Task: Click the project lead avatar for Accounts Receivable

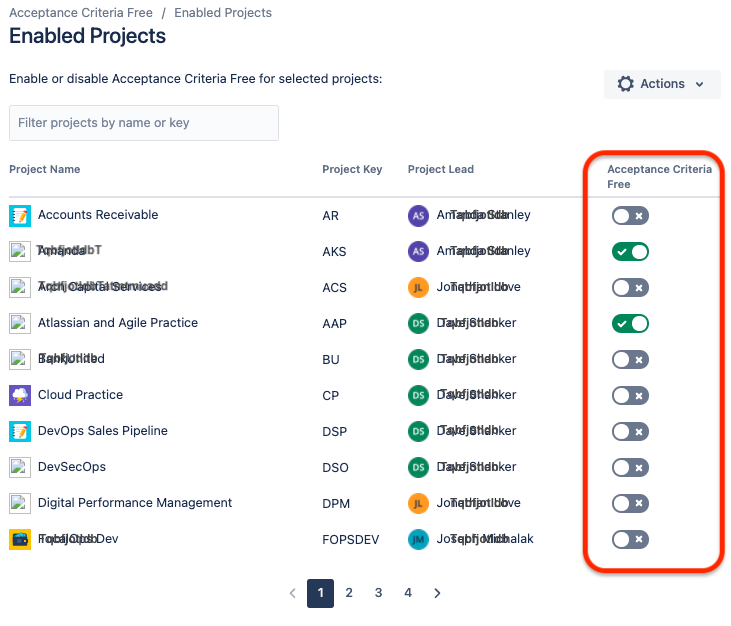Action: point(419,215)
